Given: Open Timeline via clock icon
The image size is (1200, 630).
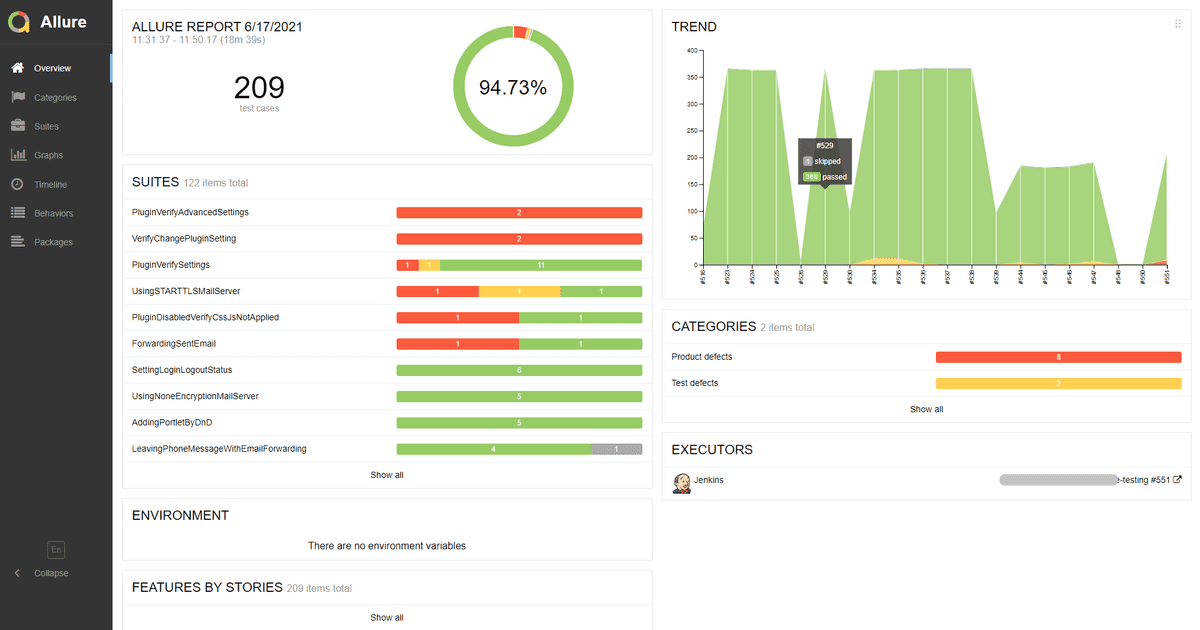Looking at the screenshot, I should point(17,184).
